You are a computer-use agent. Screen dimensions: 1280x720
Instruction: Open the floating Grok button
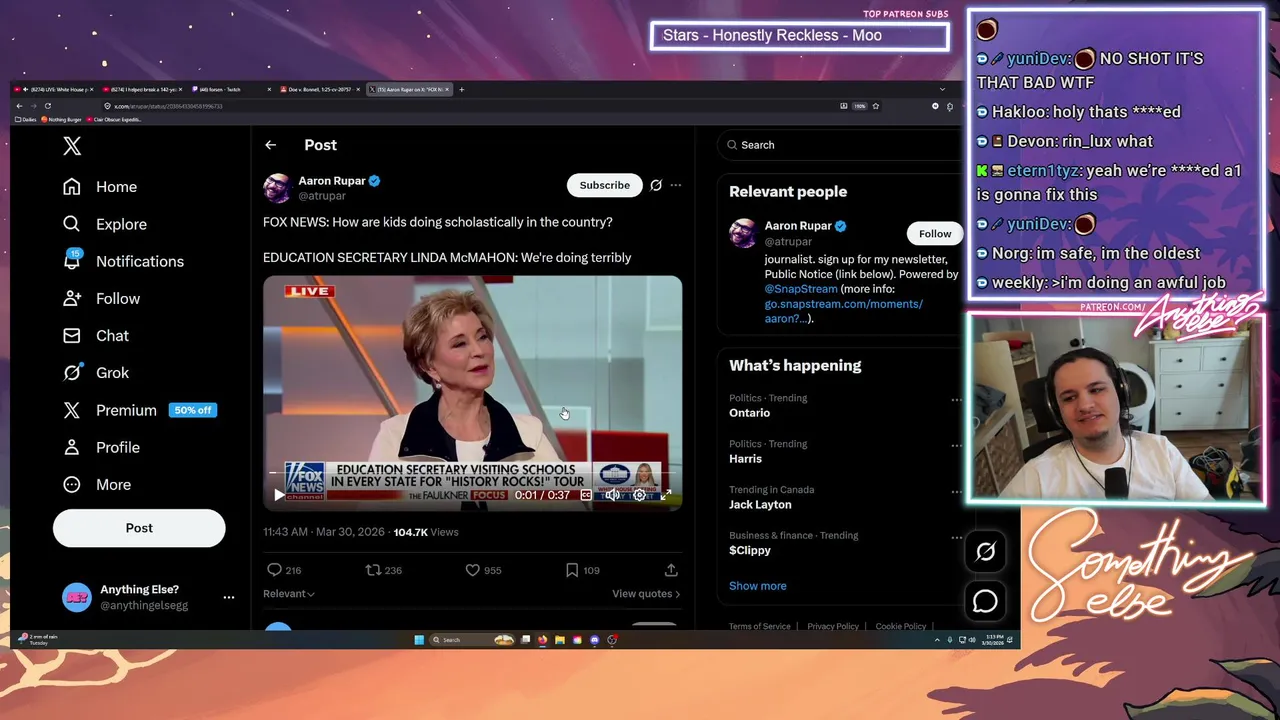(985, 552)
